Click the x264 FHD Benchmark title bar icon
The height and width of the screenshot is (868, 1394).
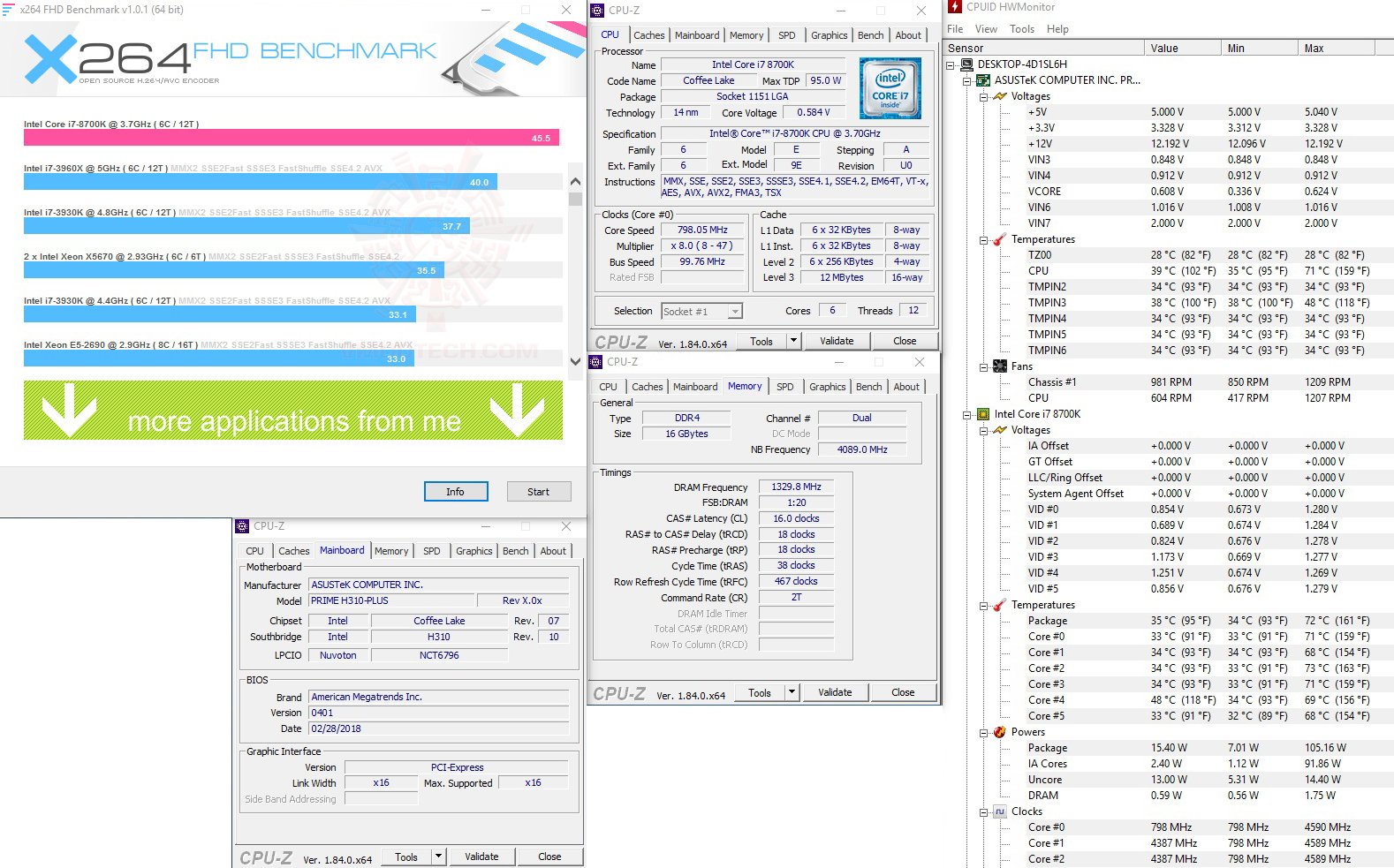[8, 9]
